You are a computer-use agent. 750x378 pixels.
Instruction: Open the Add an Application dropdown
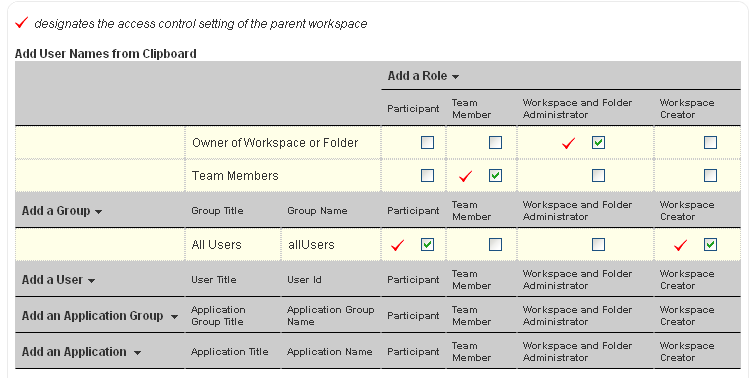pos(81,352)
